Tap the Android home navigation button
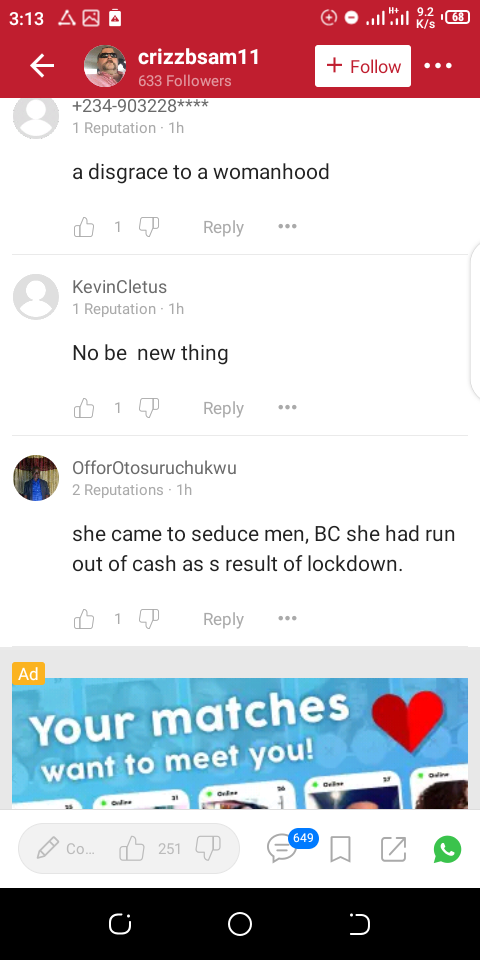Viewport: 480px width, 960px height. [240, 924]
